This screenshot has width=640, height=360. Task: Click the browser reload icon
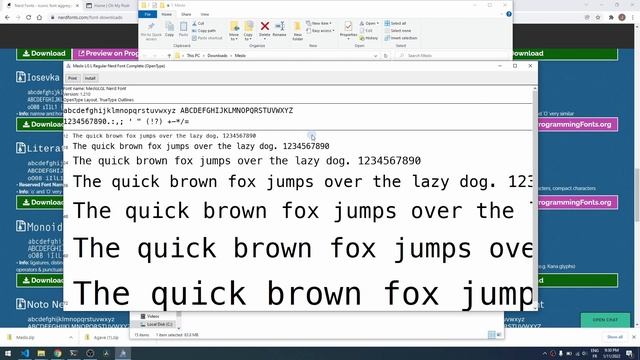29,17
